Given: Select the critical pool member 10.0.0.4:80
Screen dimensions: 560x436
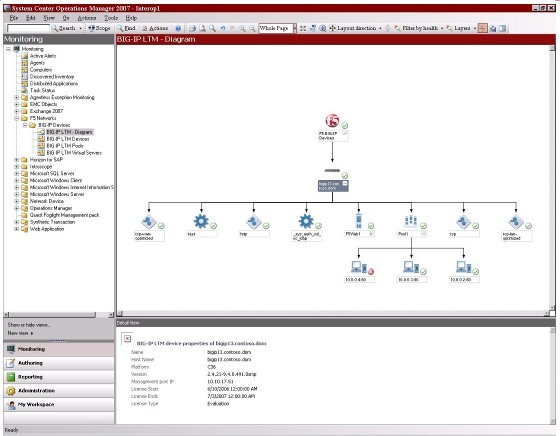Looking at the screenshot, I should coord(359,267).
